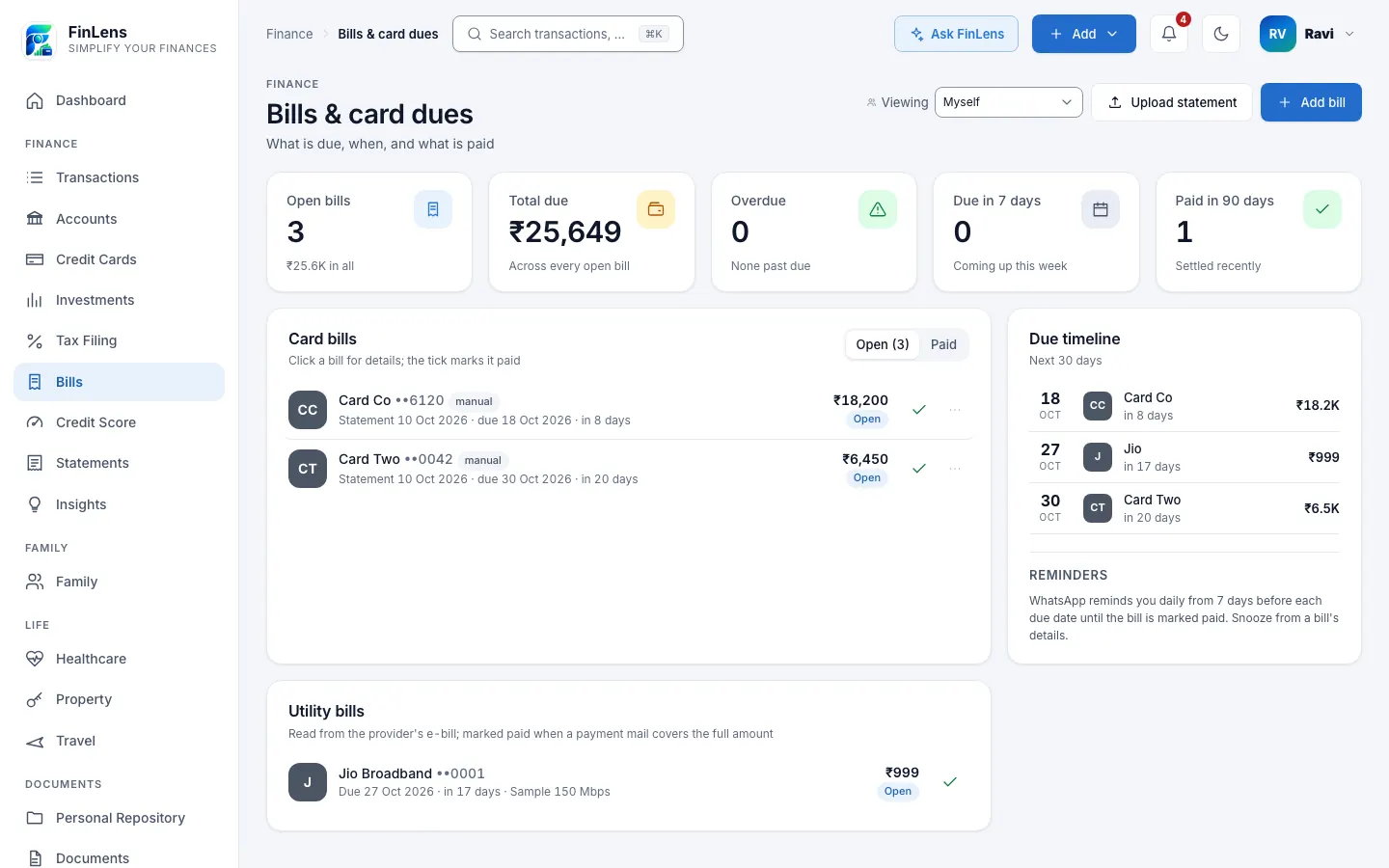This screenshot has width=1389, height=868.
Task: Click CC avatar in Due timeline
Action: click(x=1098, y=406)
